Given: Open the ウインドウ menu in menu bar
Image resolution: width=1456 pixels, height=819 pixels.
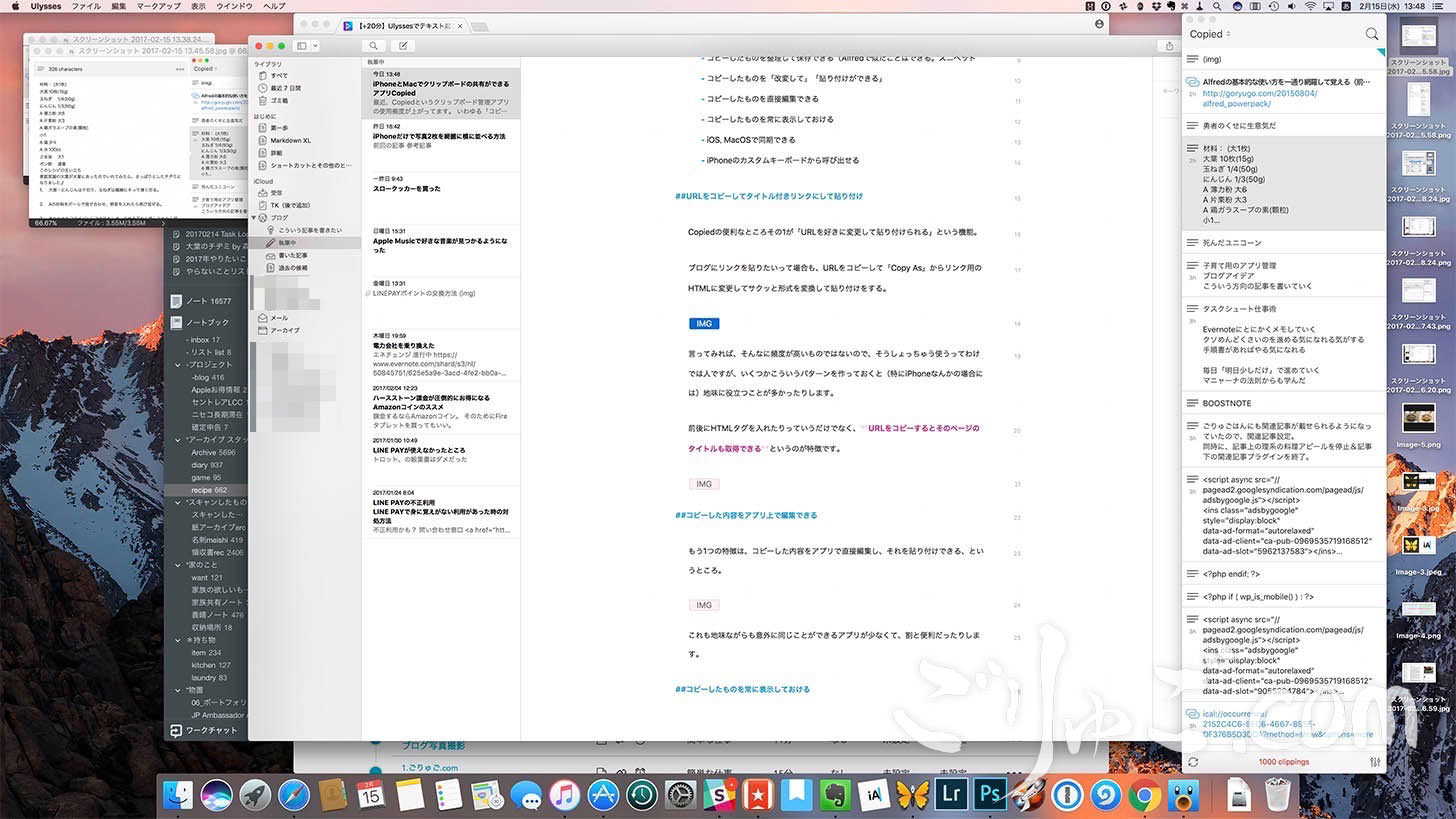Looking at the screenshot, I should (x=234, y=6).
